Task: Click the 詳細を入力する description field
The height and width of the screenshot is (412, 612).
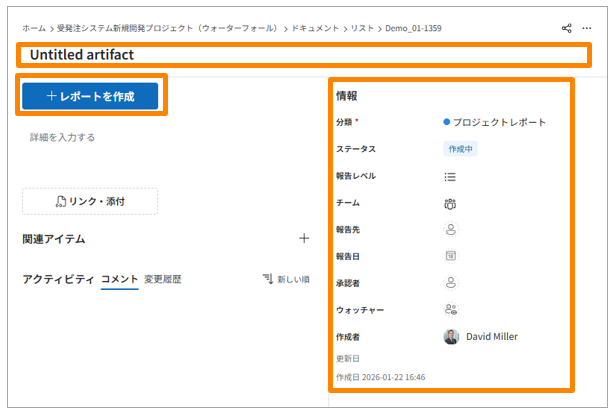Action: point(63,137)
